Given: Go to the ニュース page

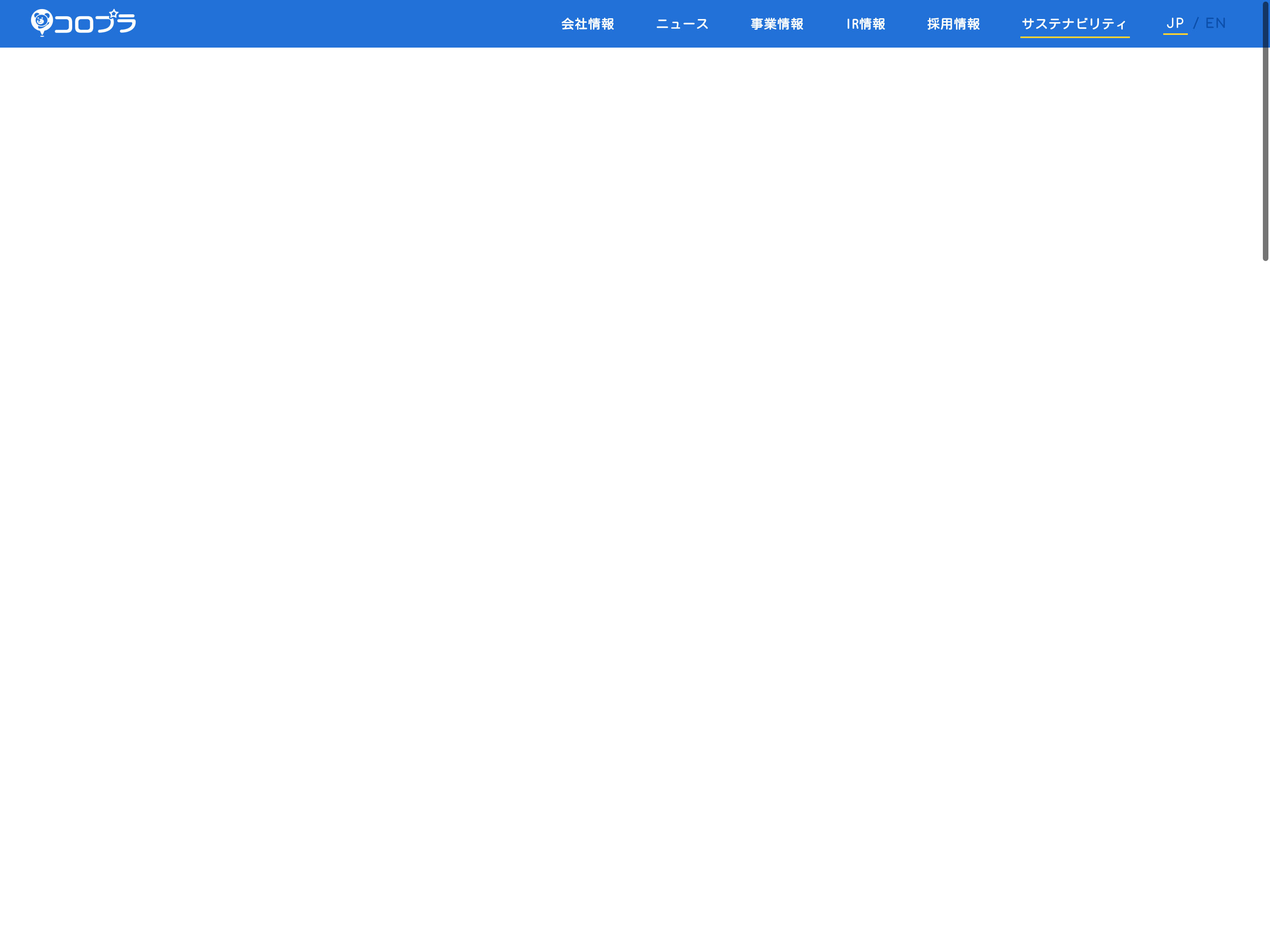Looking at the screenshot, I should click(682, 24).
